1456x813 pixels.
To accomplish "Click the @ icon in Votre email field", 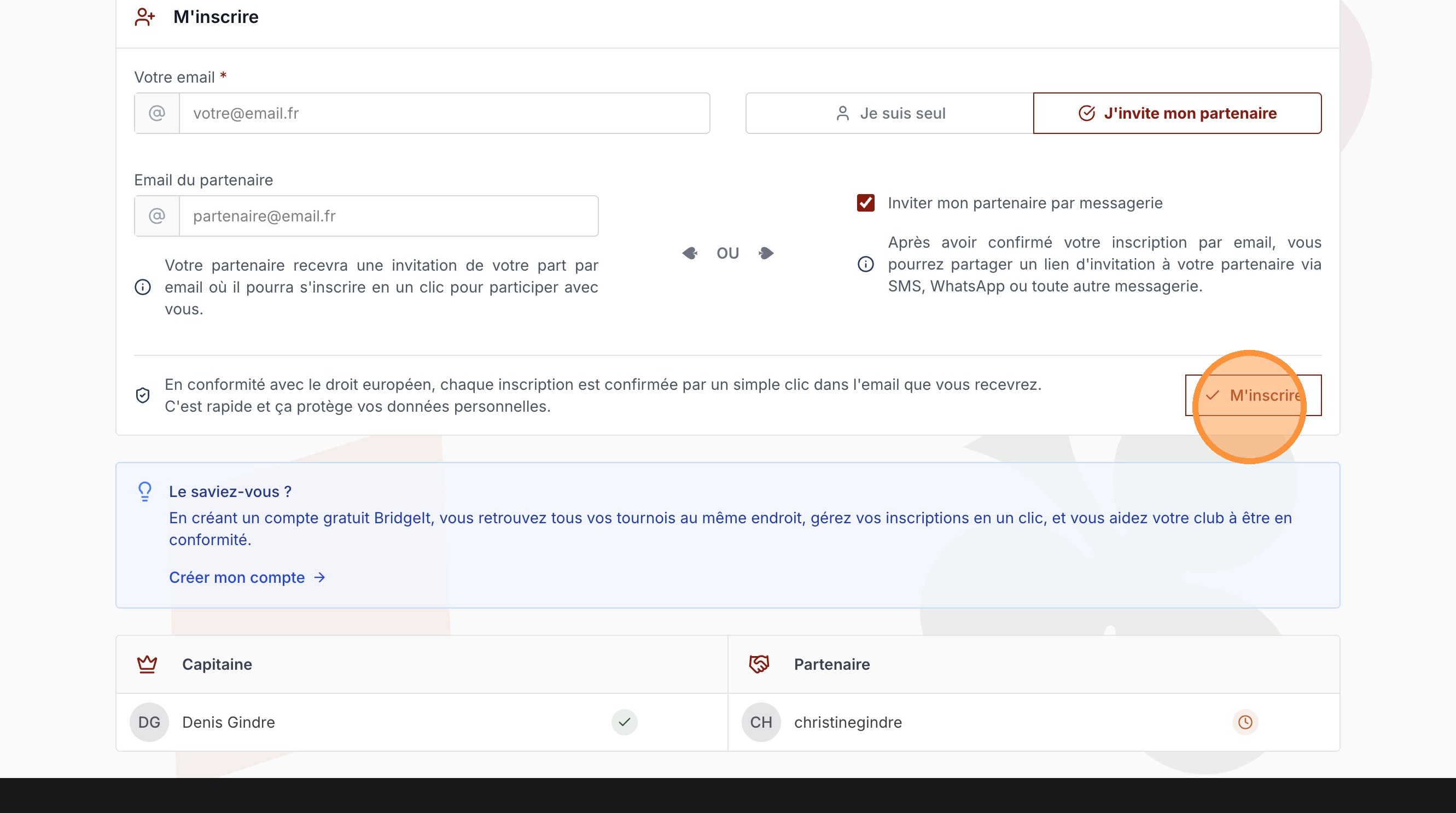I will pyautogui.click(x=157, y=113).
